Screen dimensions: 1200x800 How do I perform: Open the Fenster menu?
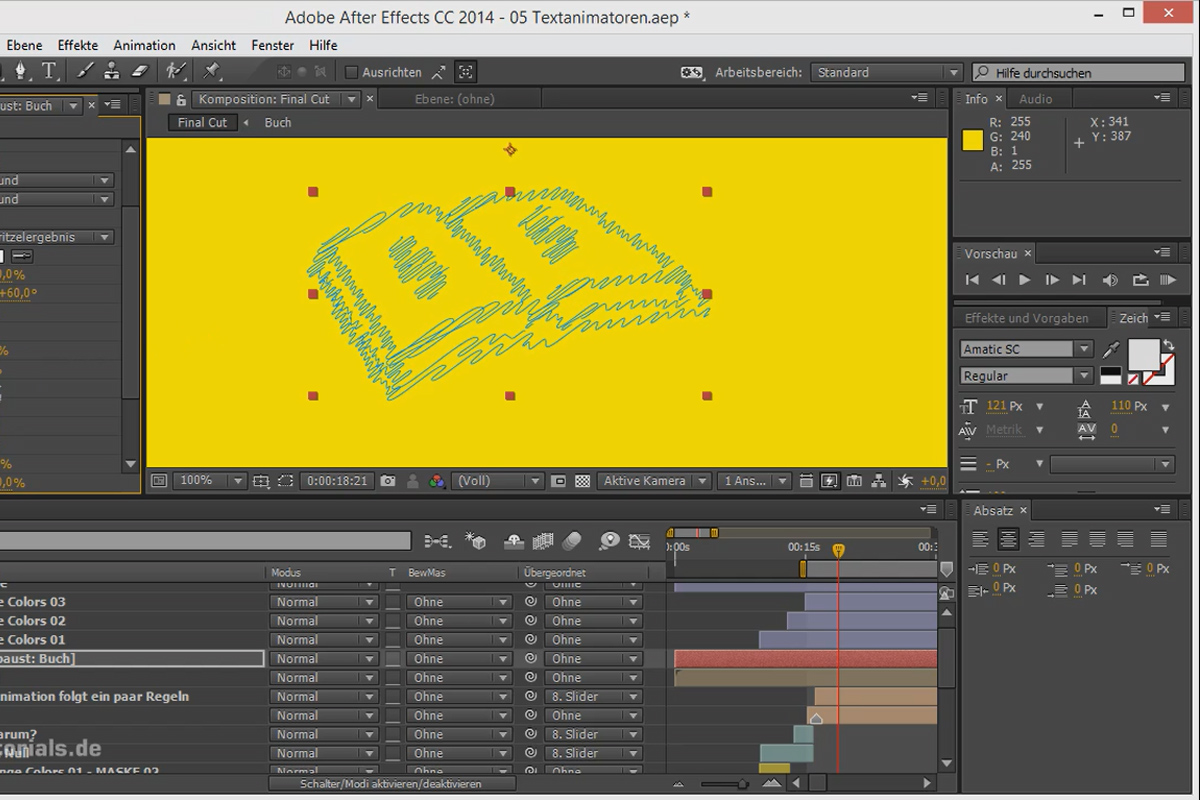(x=272, y=45)
